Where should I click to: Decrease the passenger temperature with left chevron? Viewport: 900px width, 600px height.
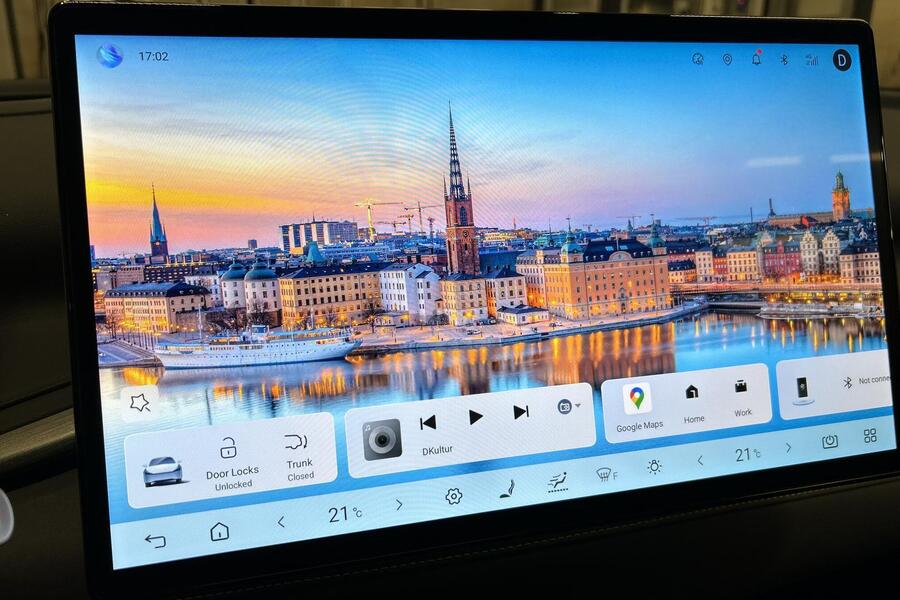700,460
